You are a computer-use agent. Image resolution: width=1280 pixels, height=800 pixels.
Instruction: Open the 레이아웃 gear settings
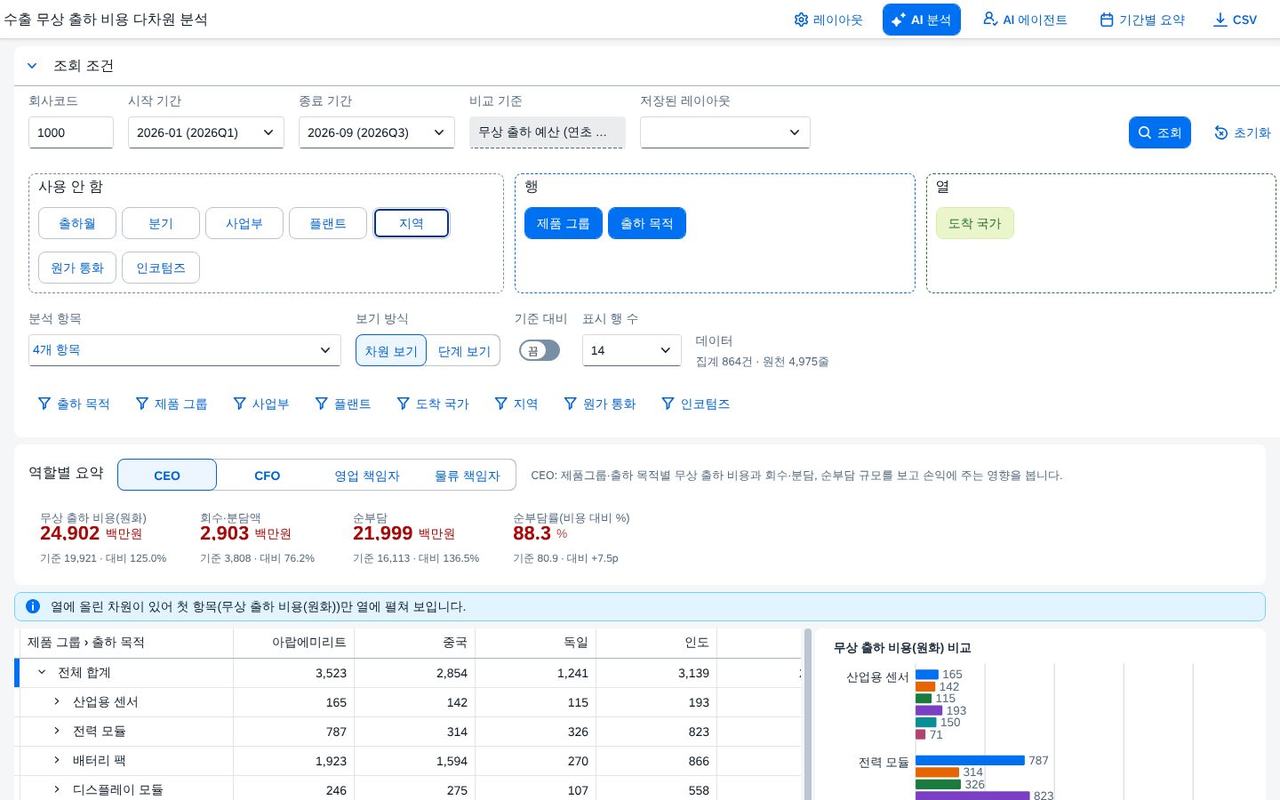pyautogui.click(x=828, y=20)
